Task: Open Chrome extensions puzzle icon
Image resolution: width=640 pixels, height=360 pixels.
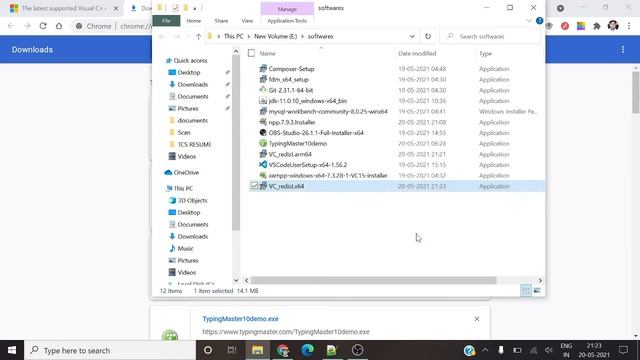Action: pyautogui.click(x=597, y=26)
